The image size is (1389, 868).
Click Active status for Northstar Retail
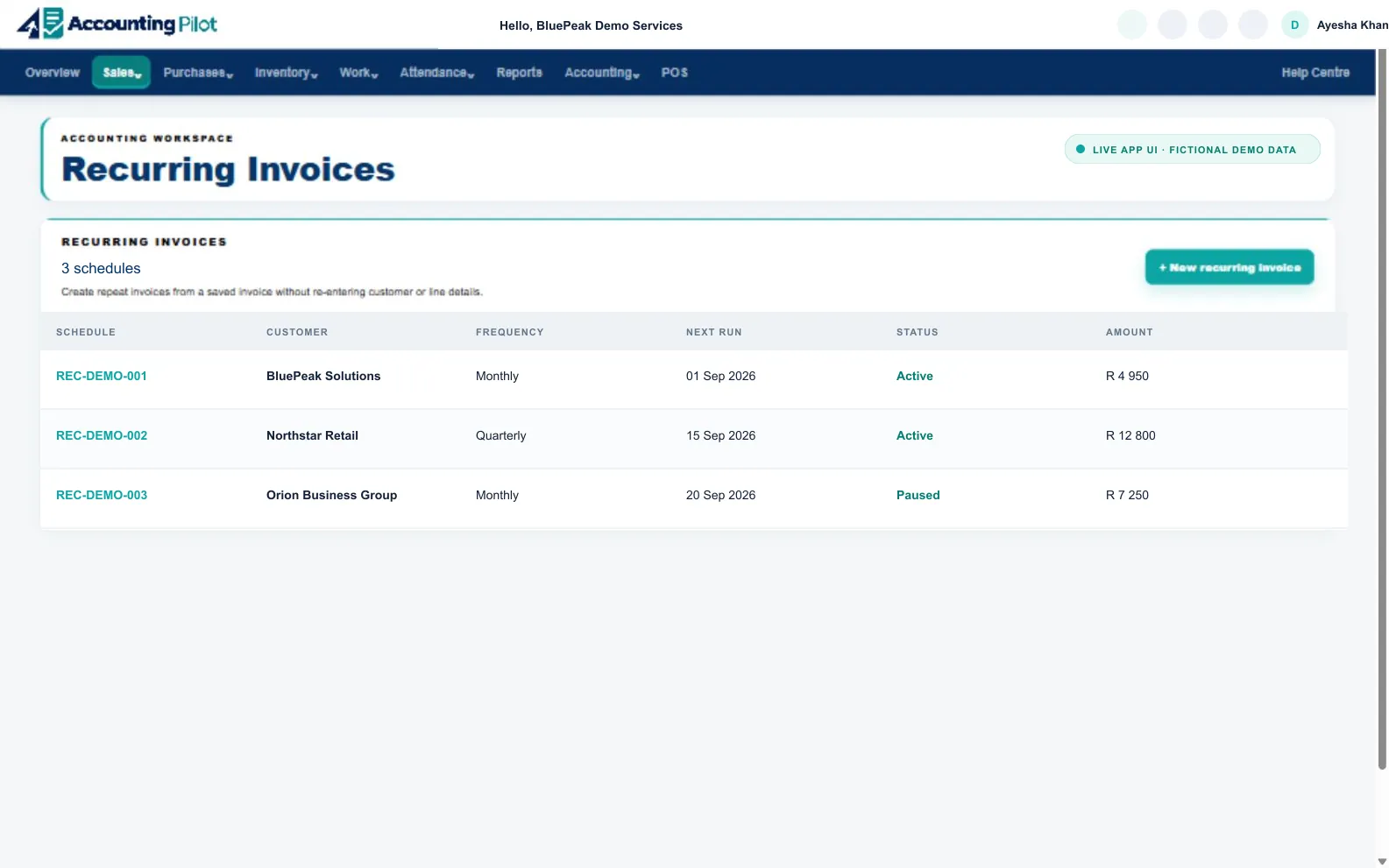click(x=914, y=435)
